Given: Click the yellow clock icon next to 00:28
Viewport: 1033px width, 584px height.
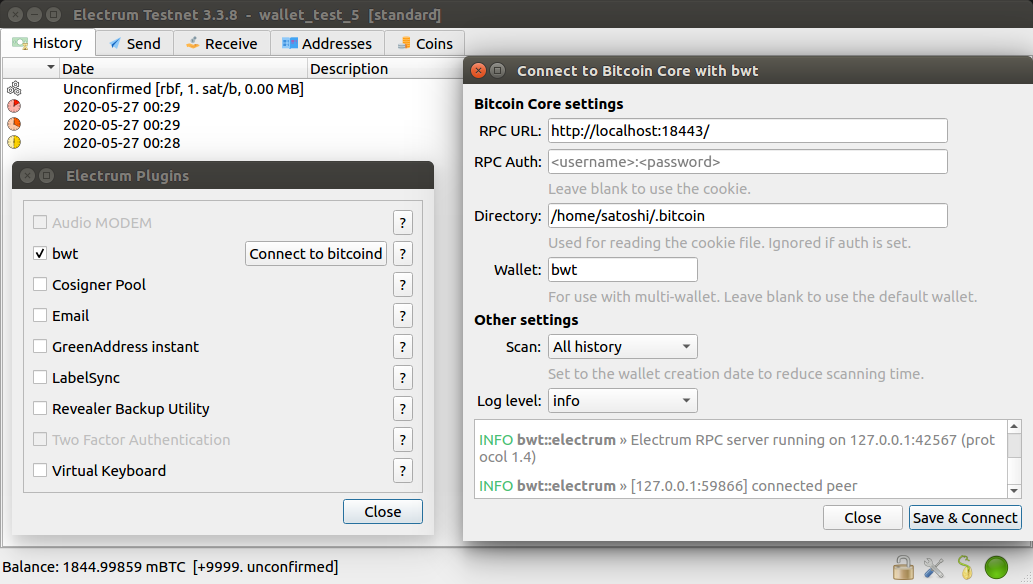Looking at the screenshot, I should point(12,142).
